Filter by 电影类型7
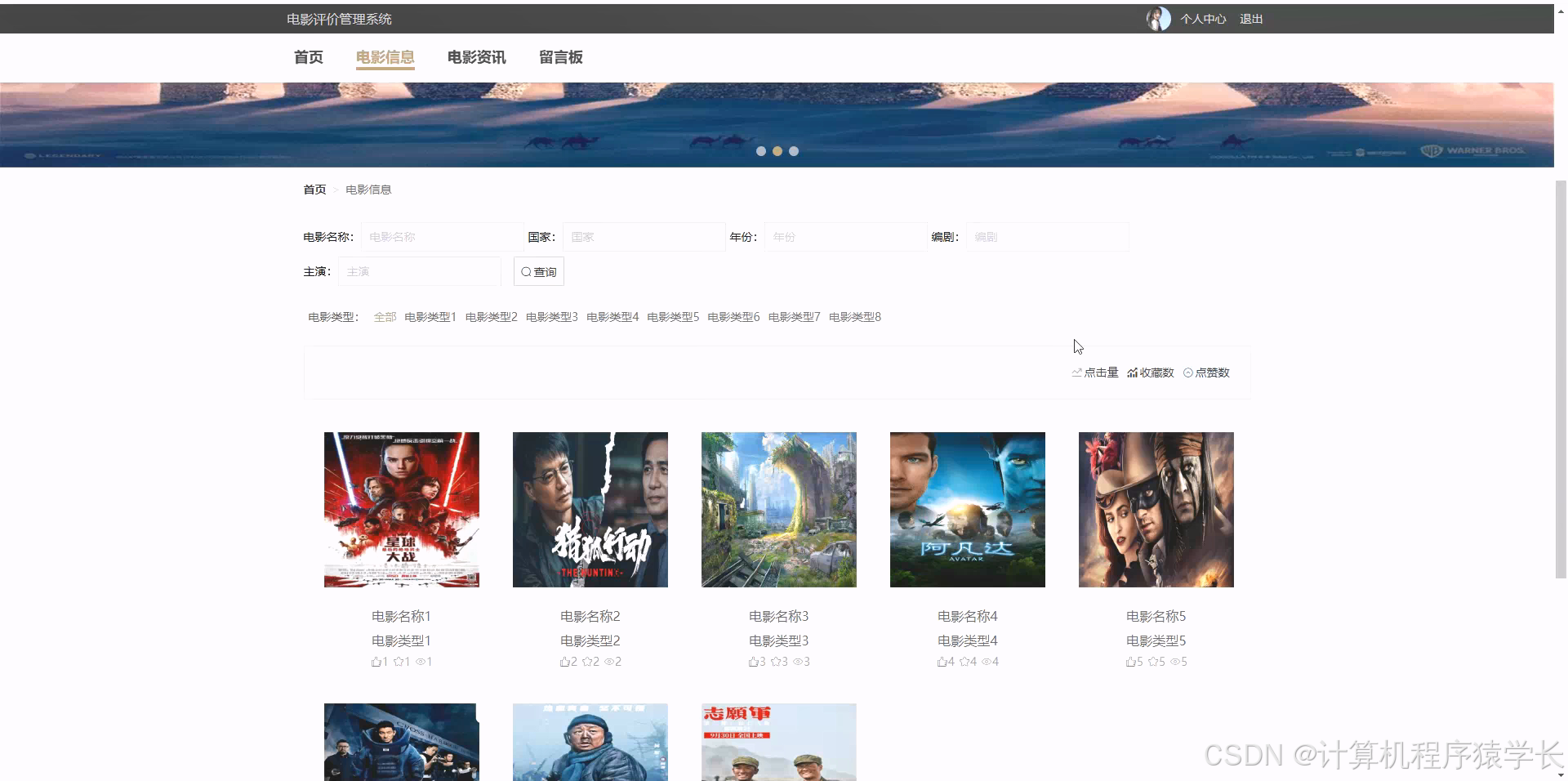This screenshot has height=781, width=1568. coord(794,317)
